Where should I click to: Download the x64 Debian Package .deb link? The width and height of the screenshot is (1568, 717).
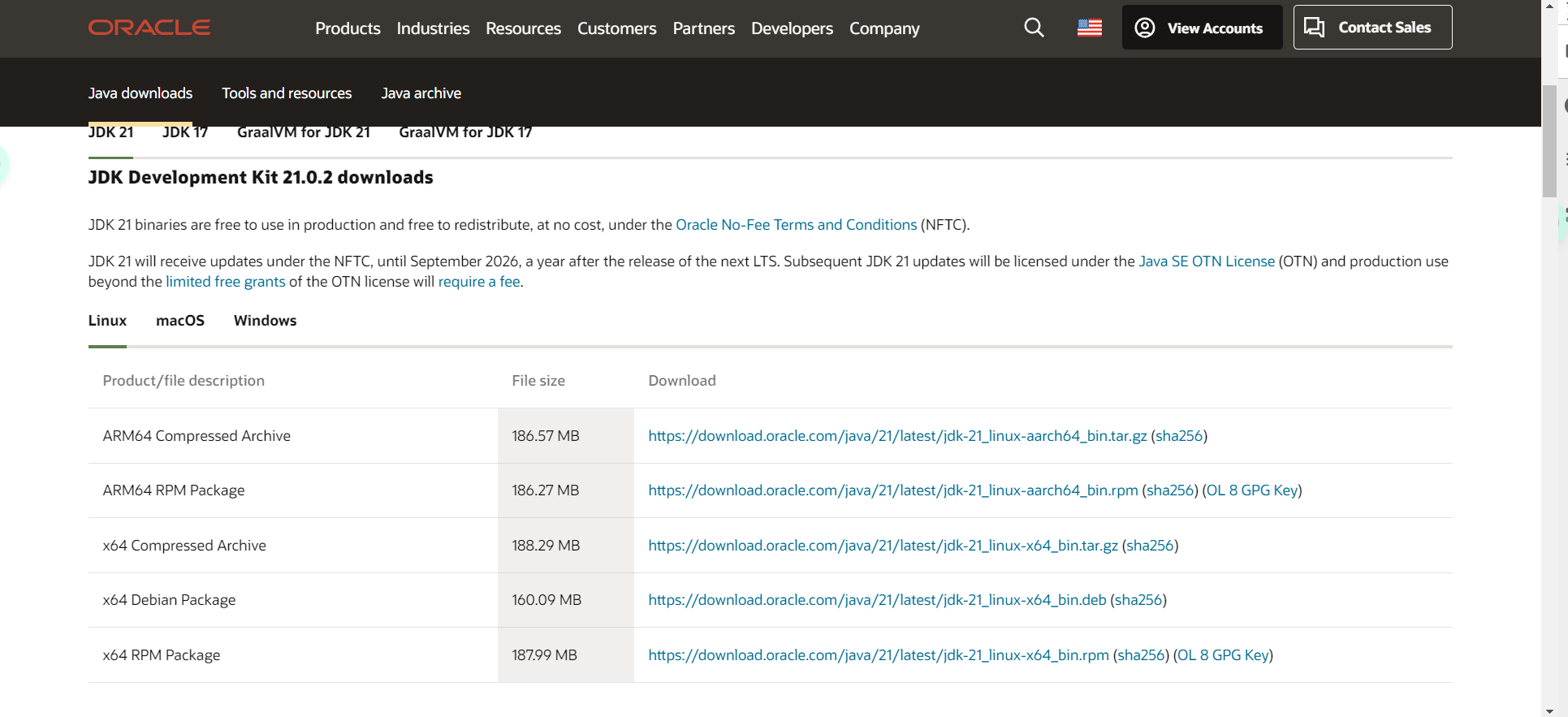pyautogui.click(x=877, y=600)
